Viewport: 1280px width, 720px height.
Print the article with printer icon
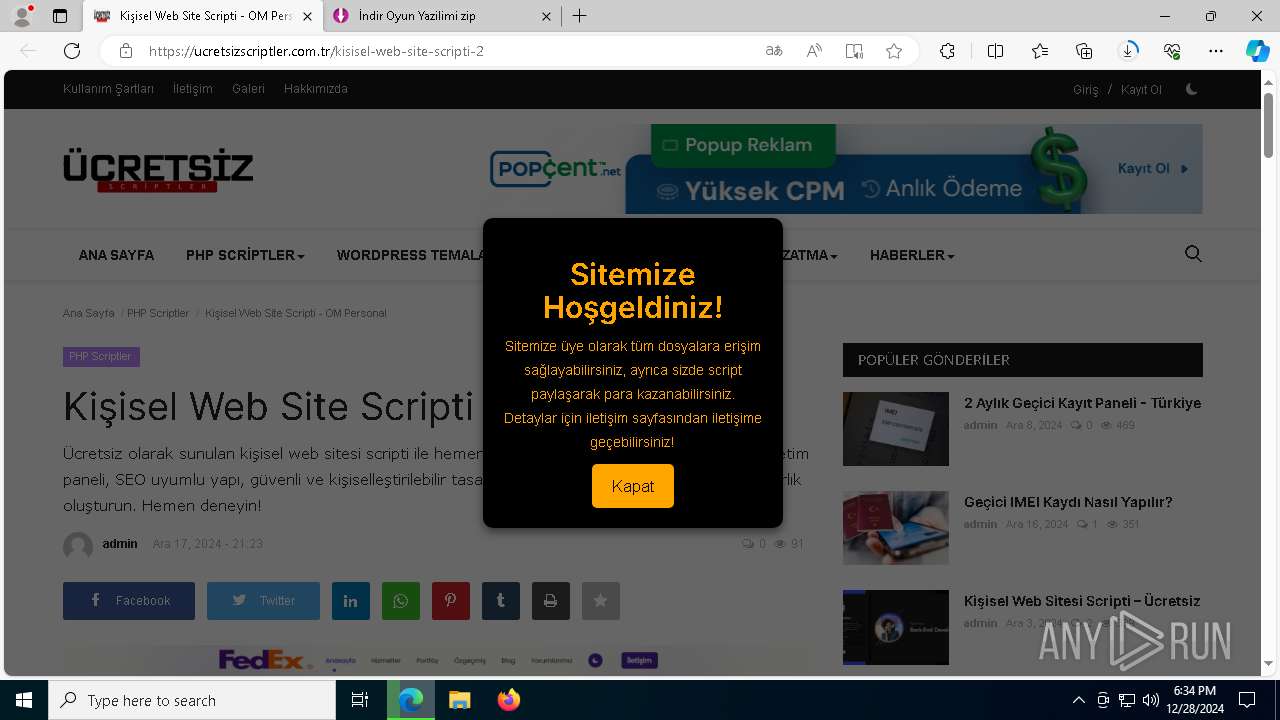tap(551, 601)
